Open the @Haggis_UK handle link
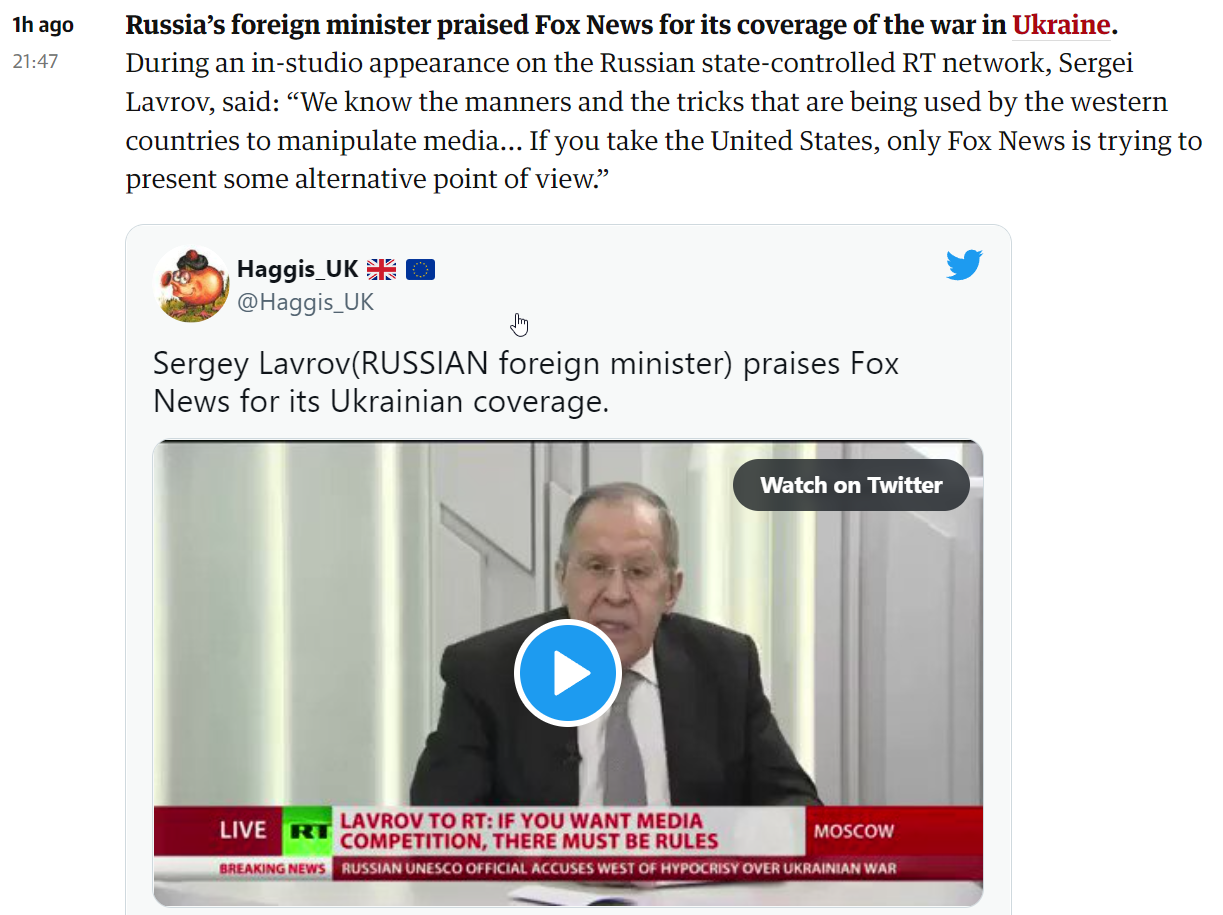This screenshot has height=915, width=1223. (x=305, y=302)
